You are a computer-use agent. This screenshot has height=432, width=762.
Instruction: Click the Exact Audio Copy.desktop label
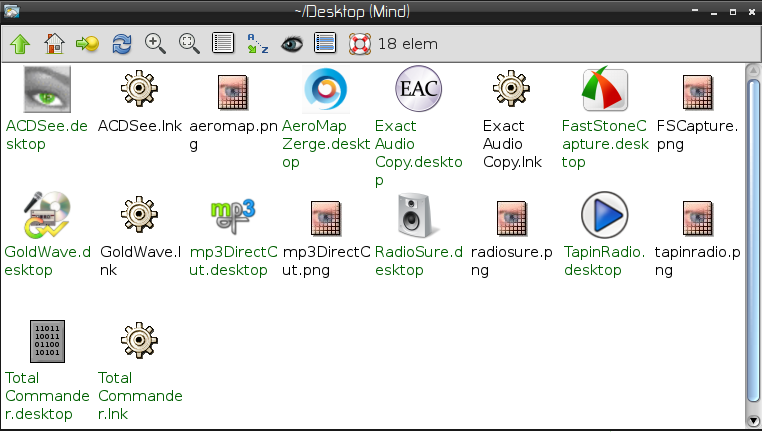pos(418,153)
